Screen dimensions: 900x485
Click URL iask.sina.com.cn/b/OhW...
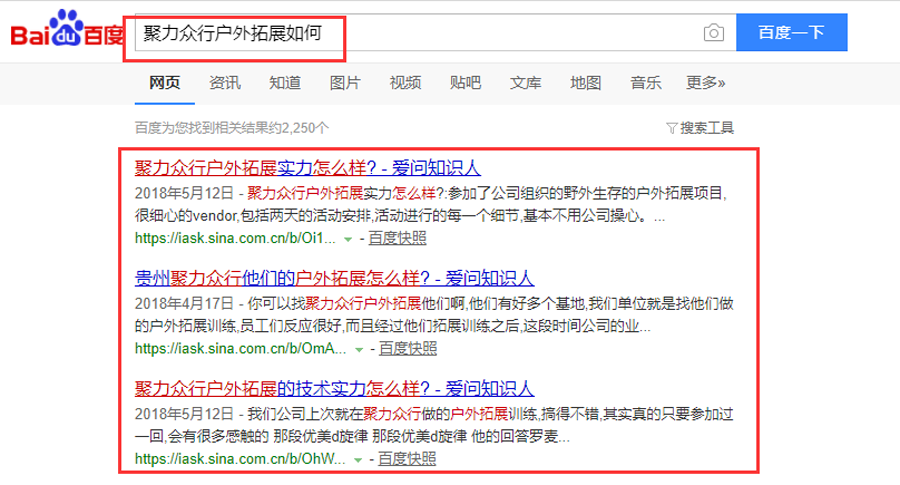tap(240, 459)
